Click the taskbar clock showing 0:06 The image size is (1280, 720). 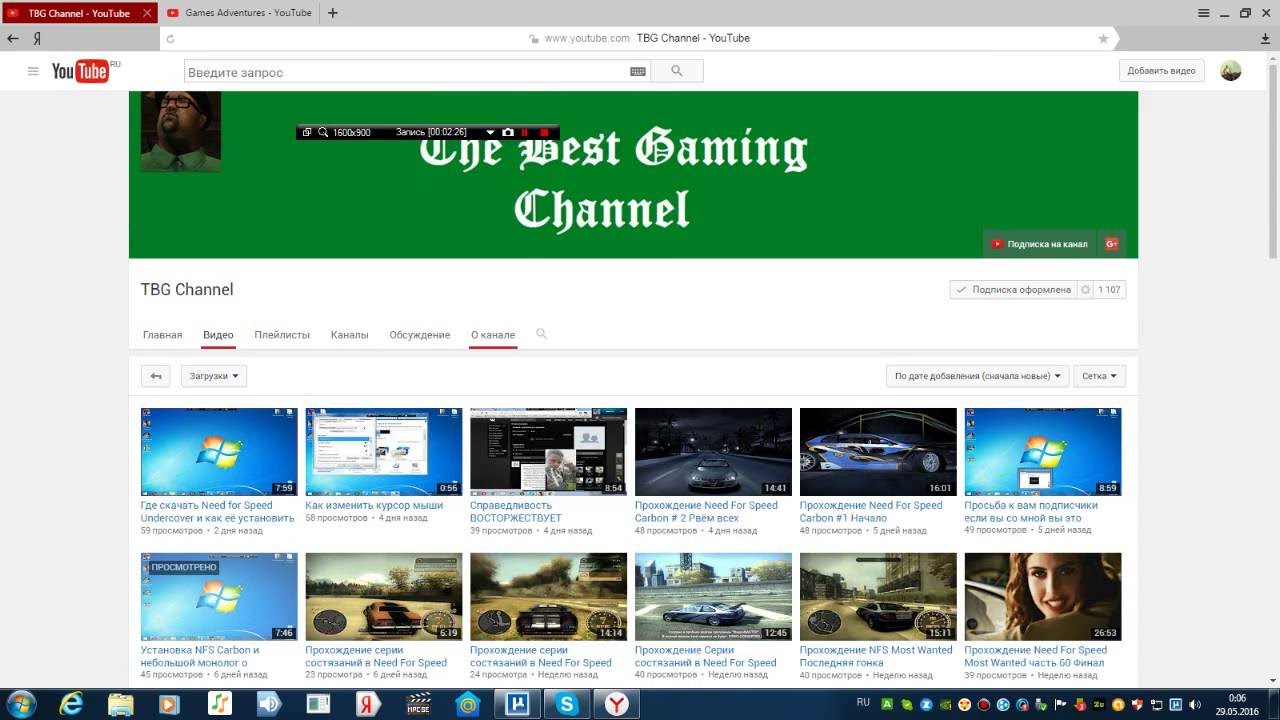1237,704
